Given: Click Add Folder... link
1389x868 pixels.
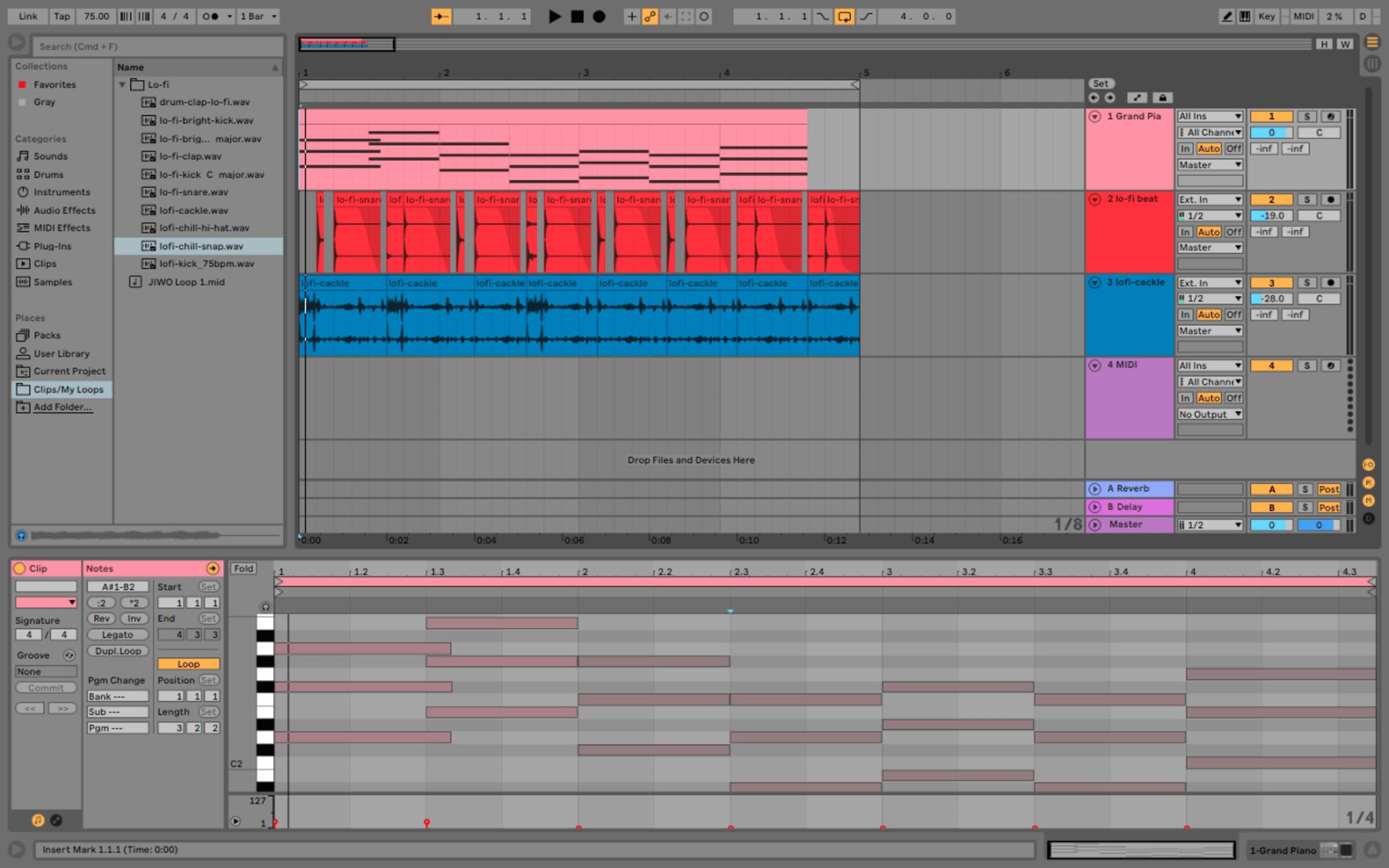Looking at the screenshot, I should coord(62,407).
